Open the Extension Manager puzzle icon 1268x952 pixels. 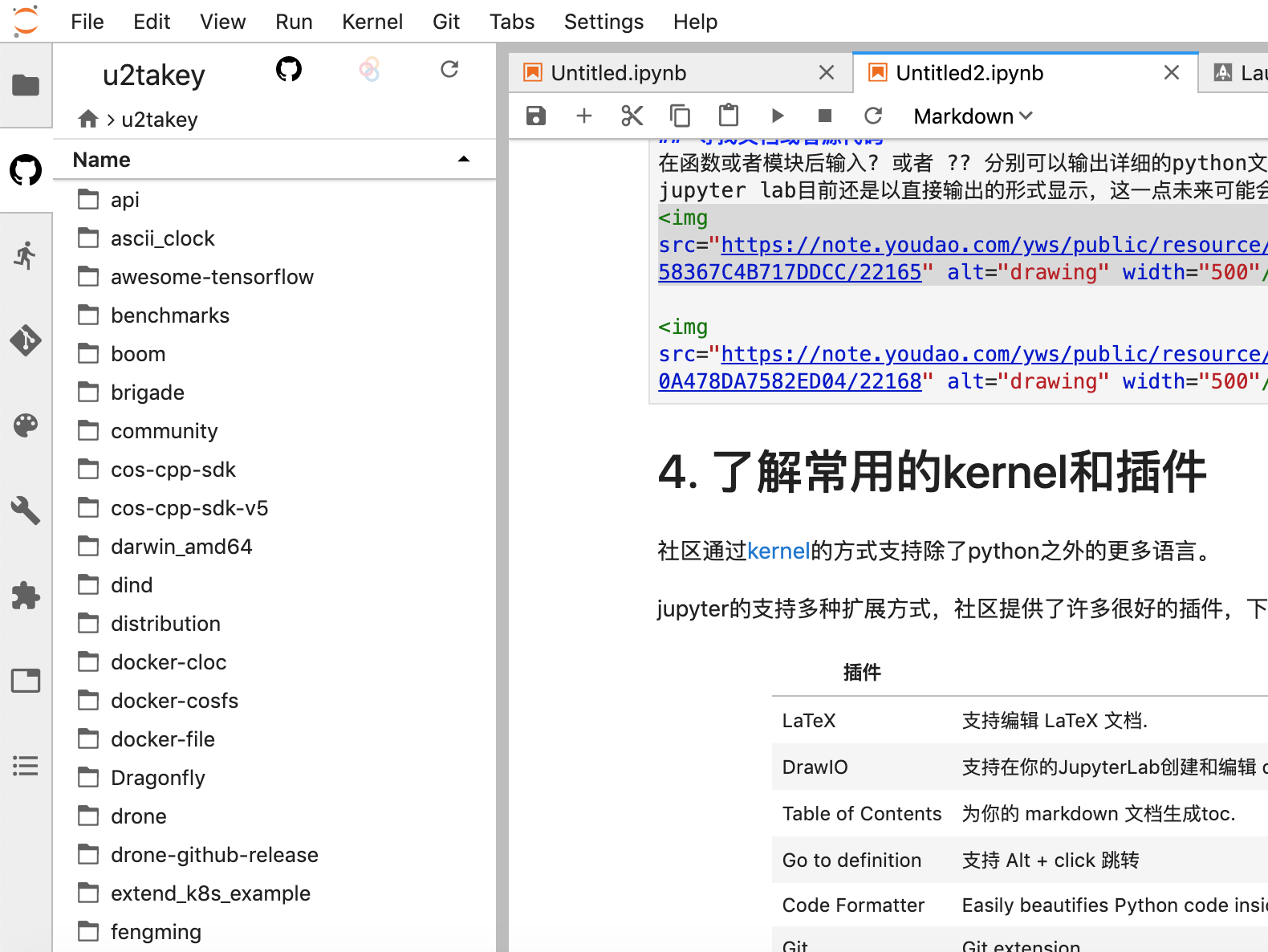coord(26,596)
